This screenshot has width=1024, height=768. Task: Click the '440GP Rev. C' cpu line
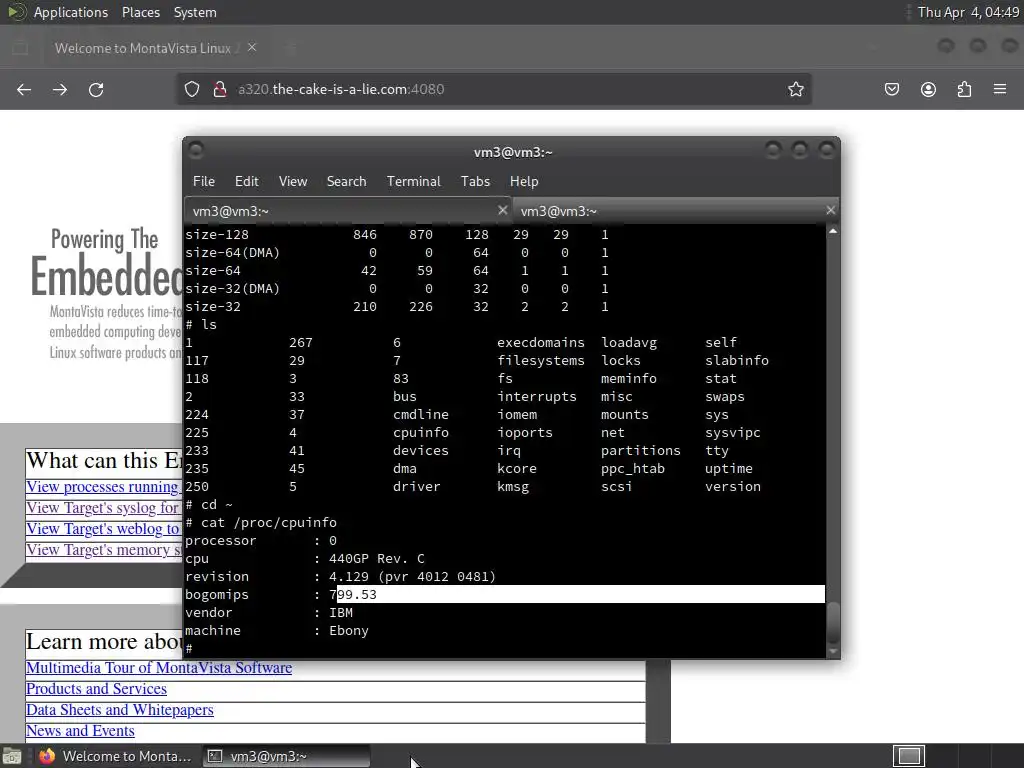pyautogui.click(x=305, y=558)
